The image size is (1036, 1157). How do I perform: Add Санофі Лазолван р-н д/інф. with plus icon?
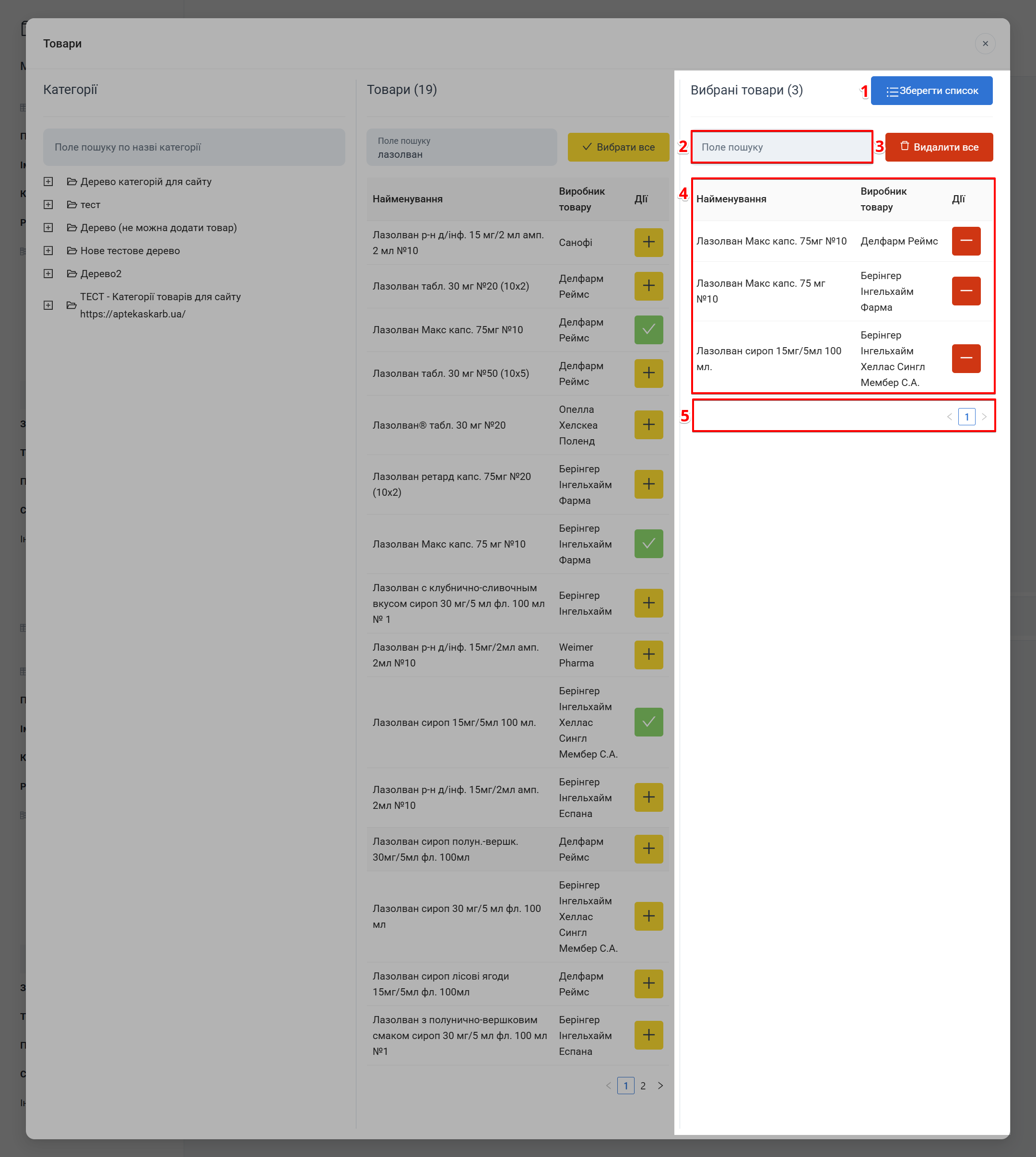point(648,243)
